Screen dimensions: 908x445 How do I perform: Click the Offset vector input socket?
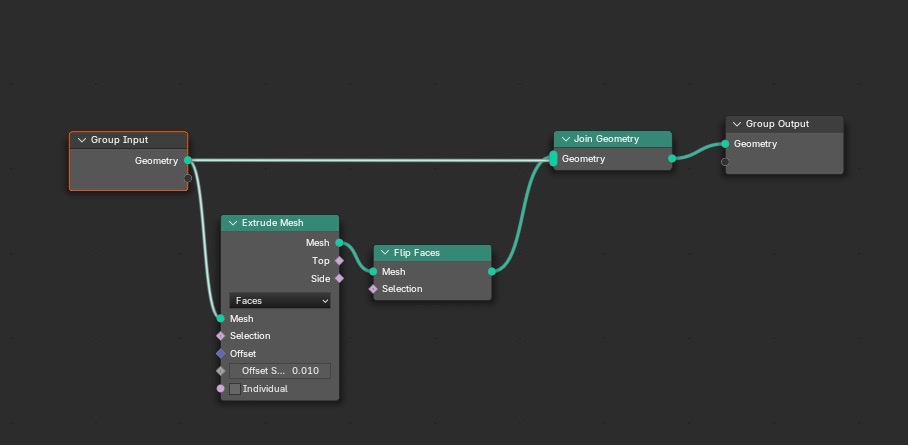[221, 353]
